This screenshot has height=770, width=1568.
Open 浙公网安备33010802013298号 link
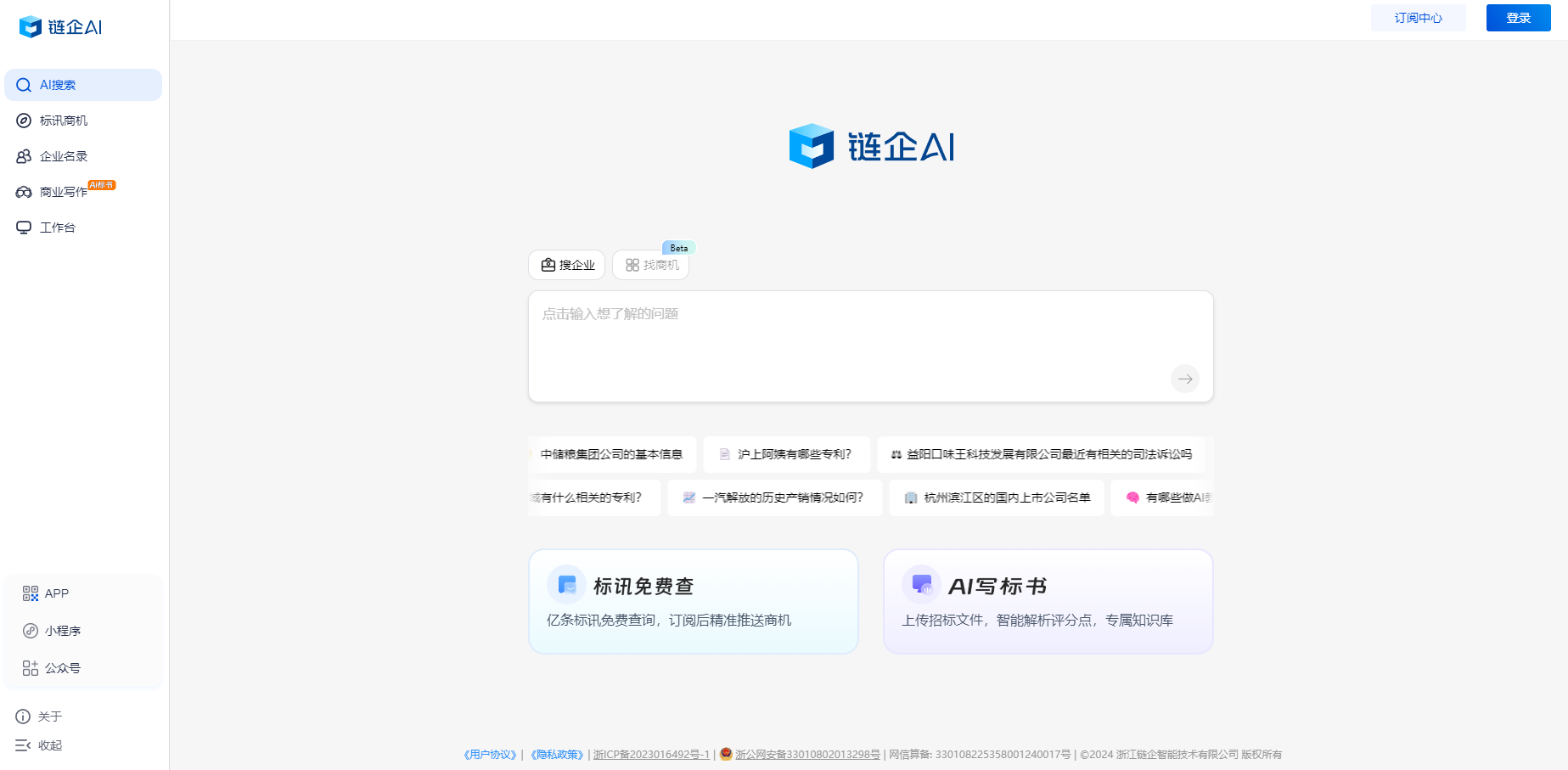[807, 755]
